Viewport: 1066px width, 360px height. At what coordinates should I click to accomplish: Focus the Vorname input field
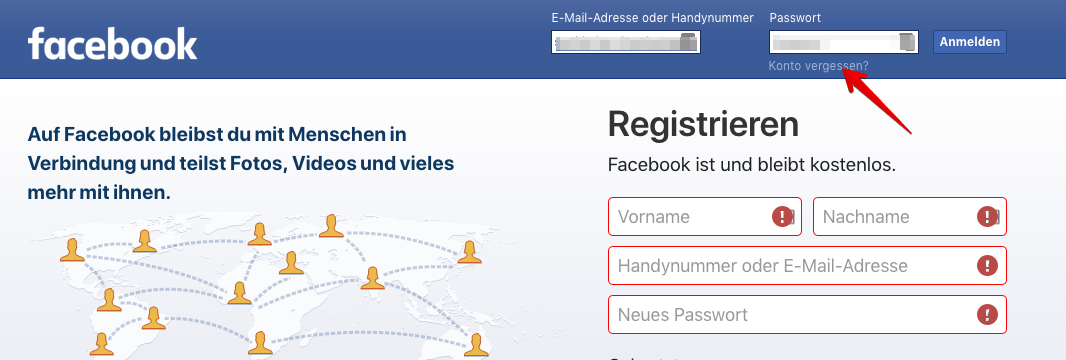click(x=705, y=217)
